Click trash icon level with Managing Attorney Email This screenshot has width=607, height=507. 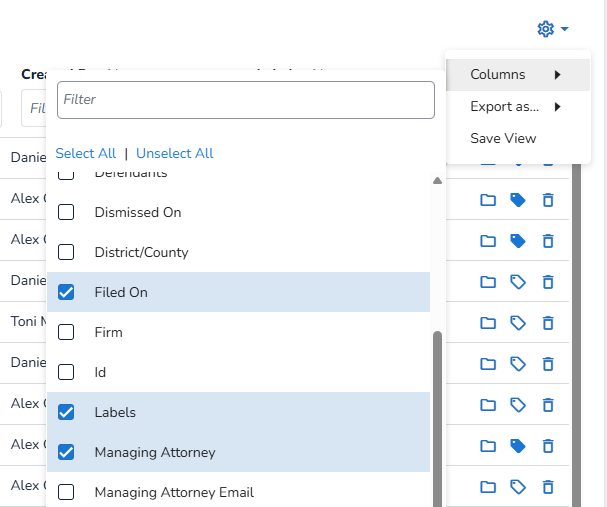click(x=548, y=487)
